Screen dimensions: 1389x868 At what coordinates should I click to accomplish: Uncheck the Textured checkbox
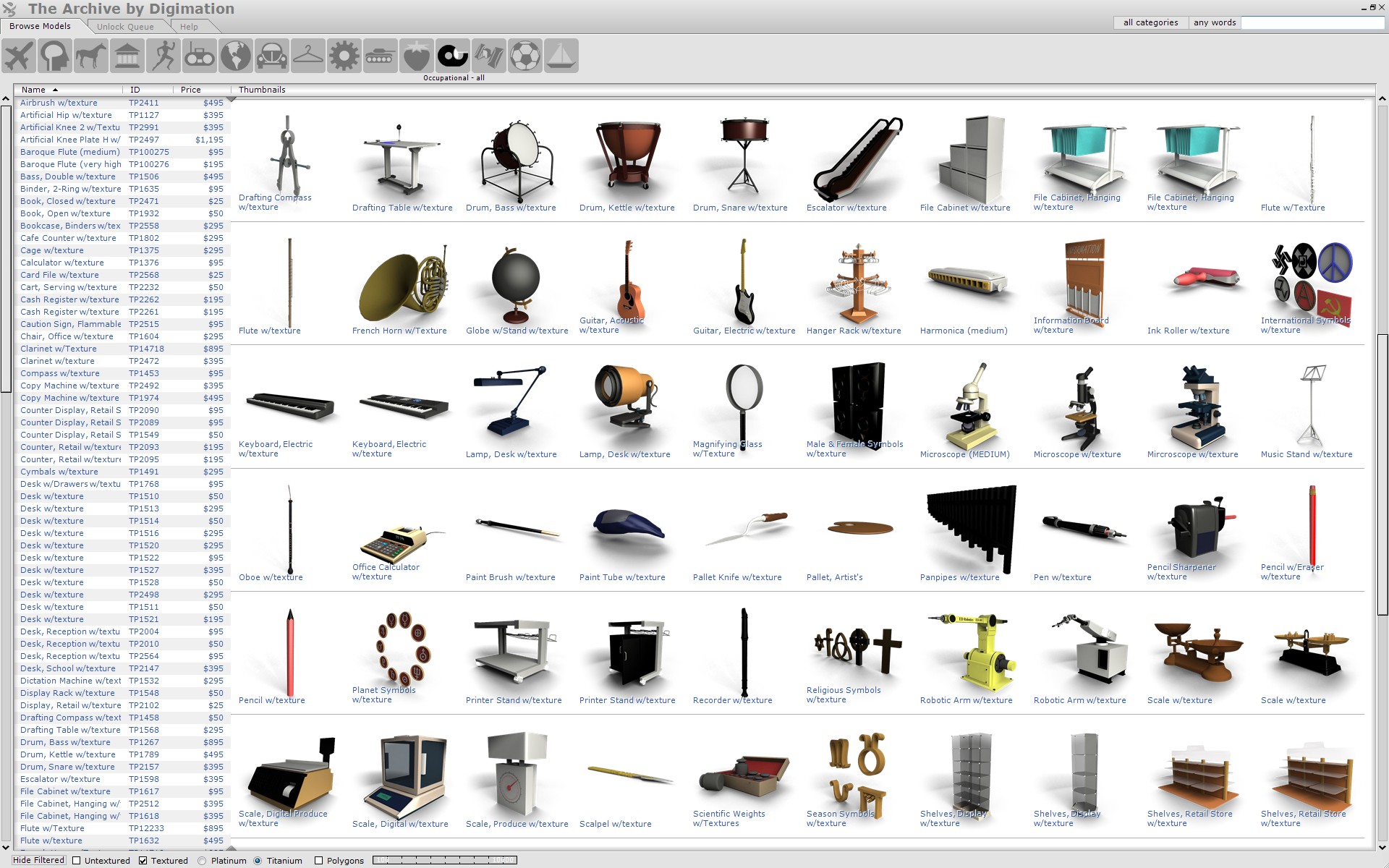coord(143,861)
